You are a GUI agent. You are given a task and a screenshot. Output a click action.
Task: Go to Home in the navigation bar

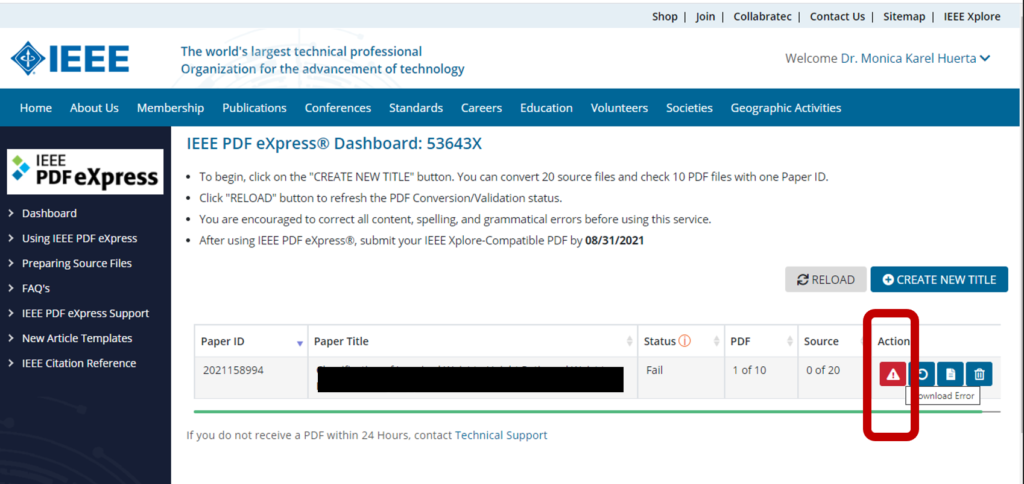[x=36, y=108]
